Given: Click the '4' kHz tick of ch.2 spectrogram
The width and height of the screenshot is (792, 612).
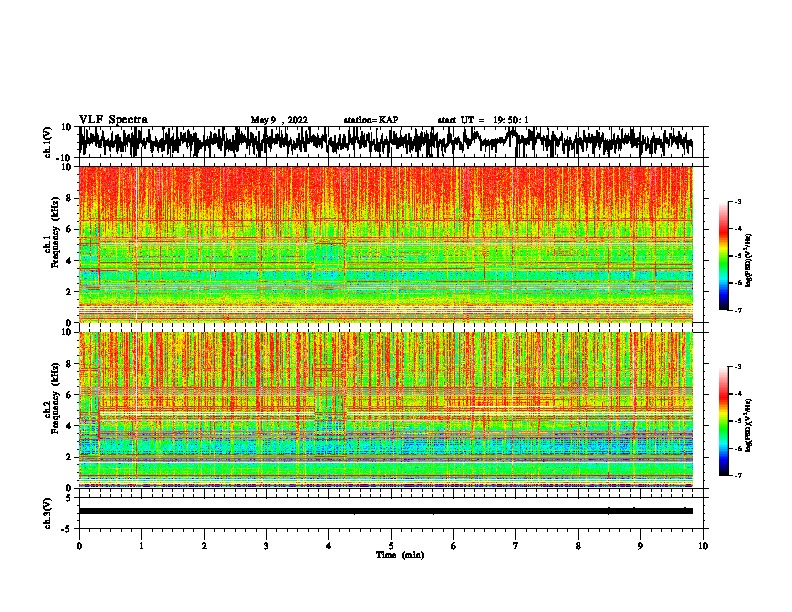Looking at the screenshot, I should [x=69, y=426].
